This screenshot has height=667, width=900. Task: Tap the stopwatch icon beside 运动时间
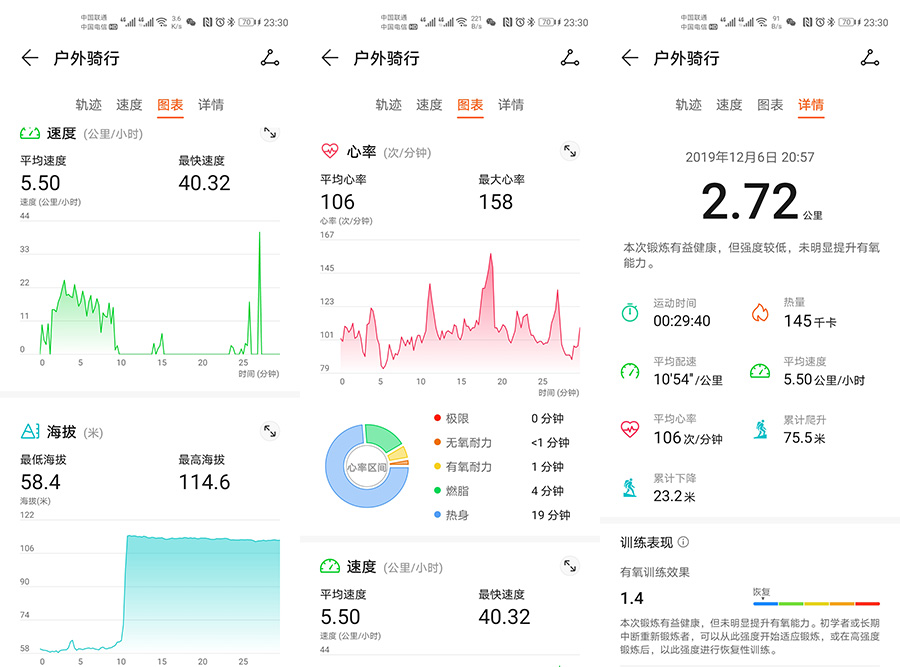(x=630, y=313)
